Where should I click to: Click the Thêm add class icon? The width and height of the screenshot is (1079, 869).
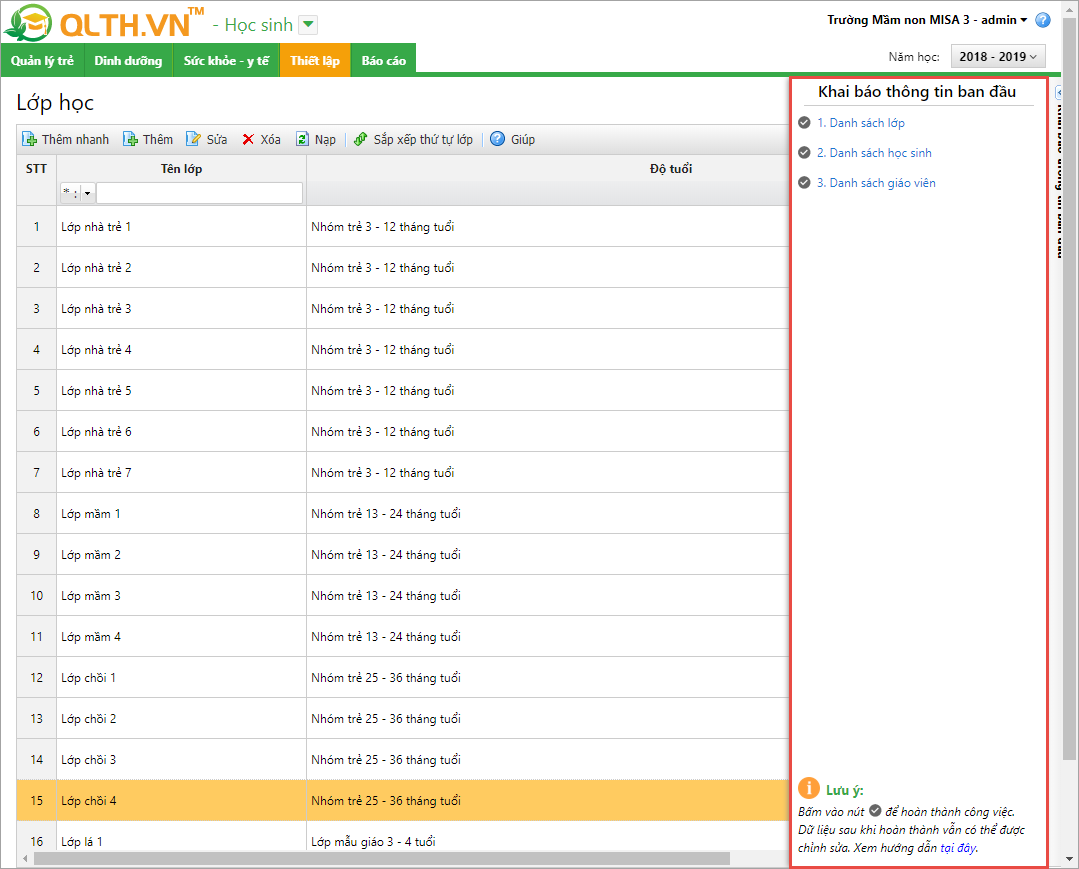(x=130, y=139)
